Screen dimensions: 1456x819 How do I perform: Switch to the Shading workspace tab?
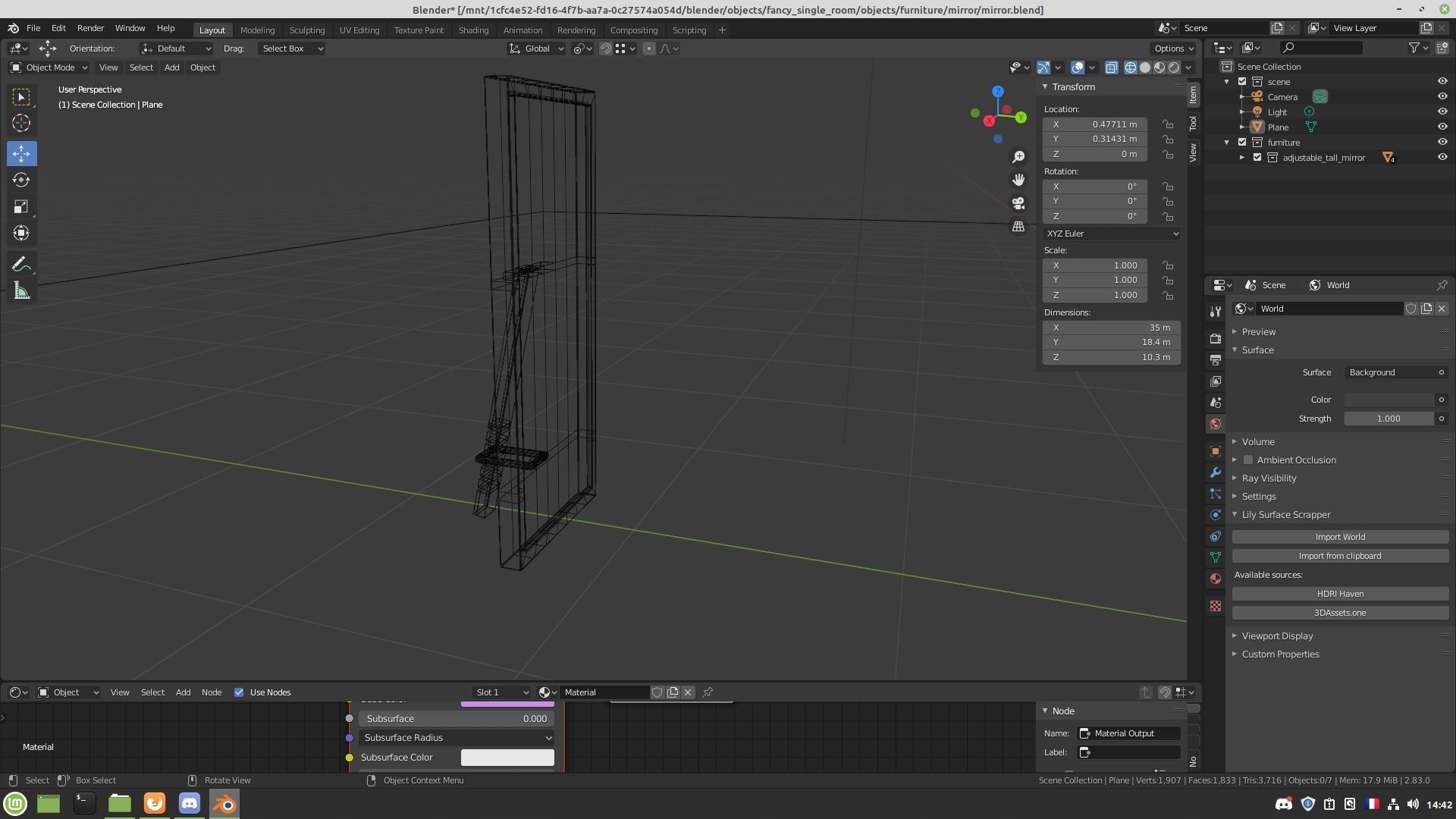(473, 30)
